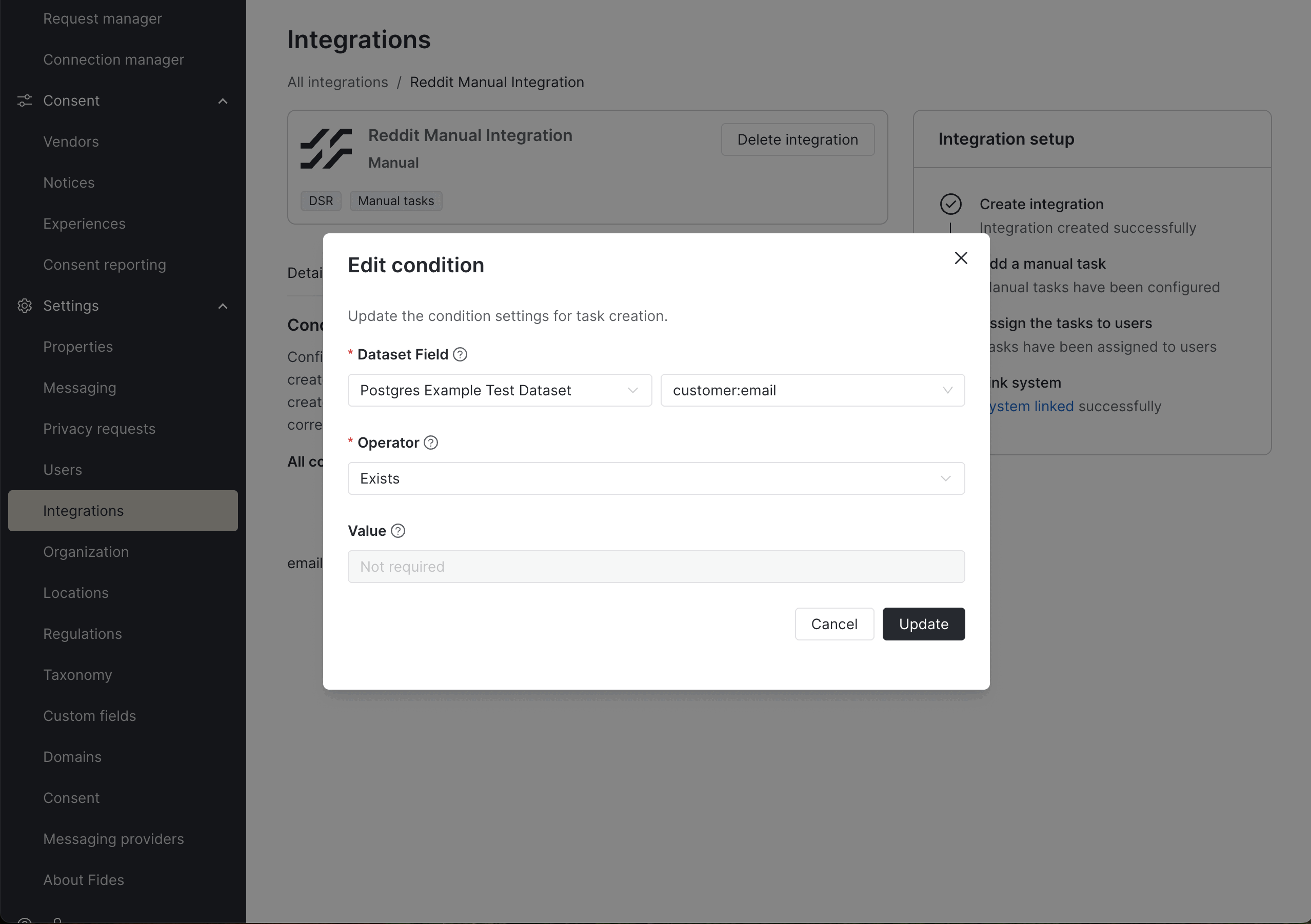Click the Dataset Field help icon
Image resolution: width=1311 pixels, height=924 pixels.
460,354
